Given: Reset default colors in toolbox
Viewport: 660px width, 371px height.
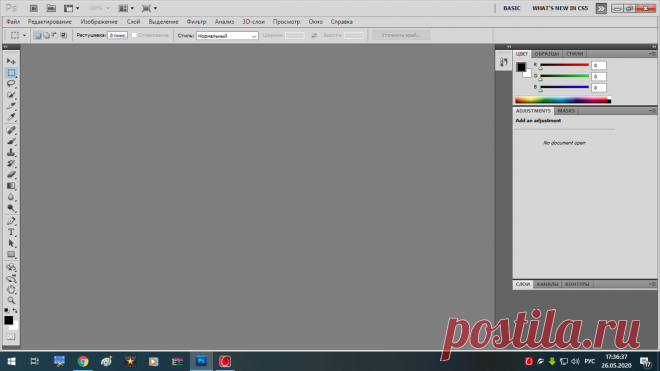Looking at the screenshot, I should coord(7,311).
